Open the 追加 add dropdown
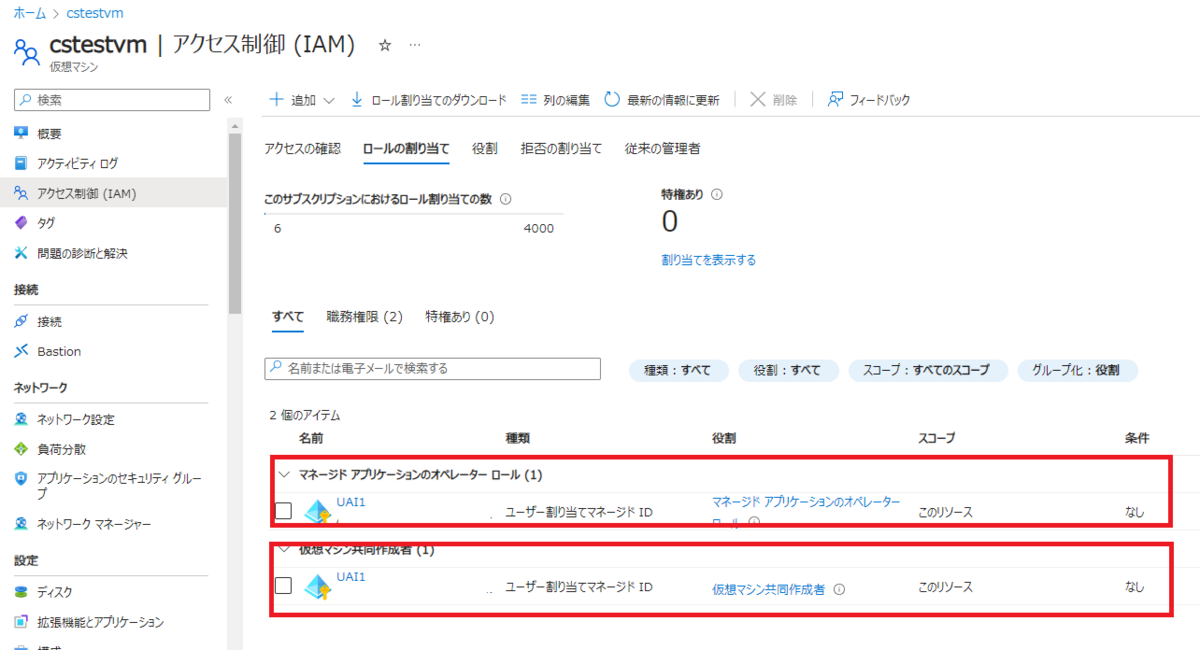 tap(302, 100)
